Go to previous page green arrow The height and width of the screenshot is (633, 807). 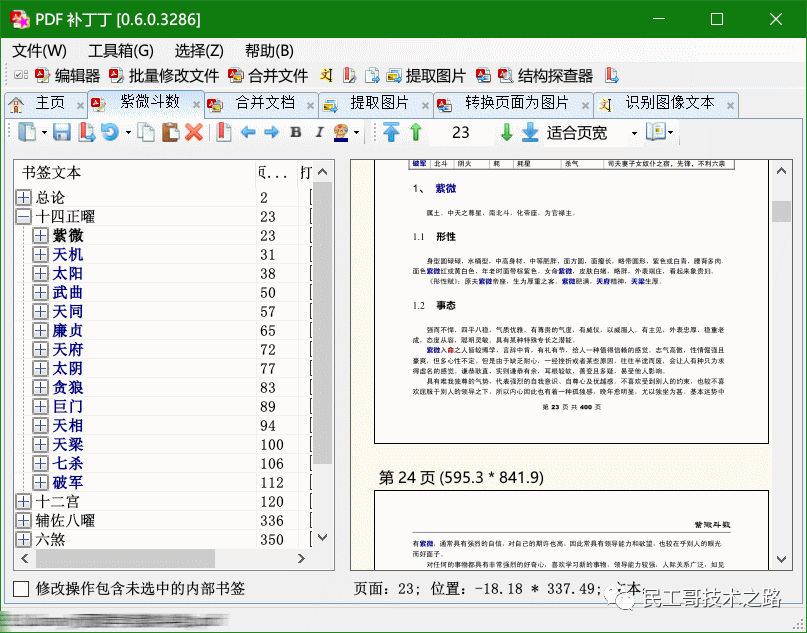tap(416, 133)
